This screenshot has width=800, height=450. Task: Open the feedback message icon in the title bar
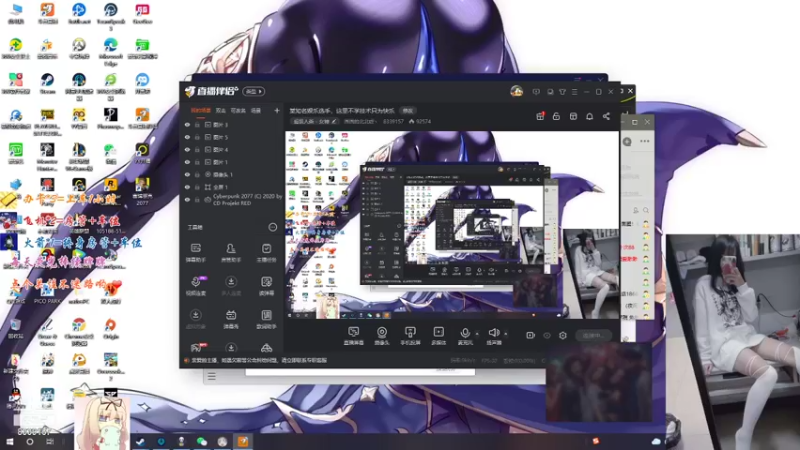coord(536,92)
